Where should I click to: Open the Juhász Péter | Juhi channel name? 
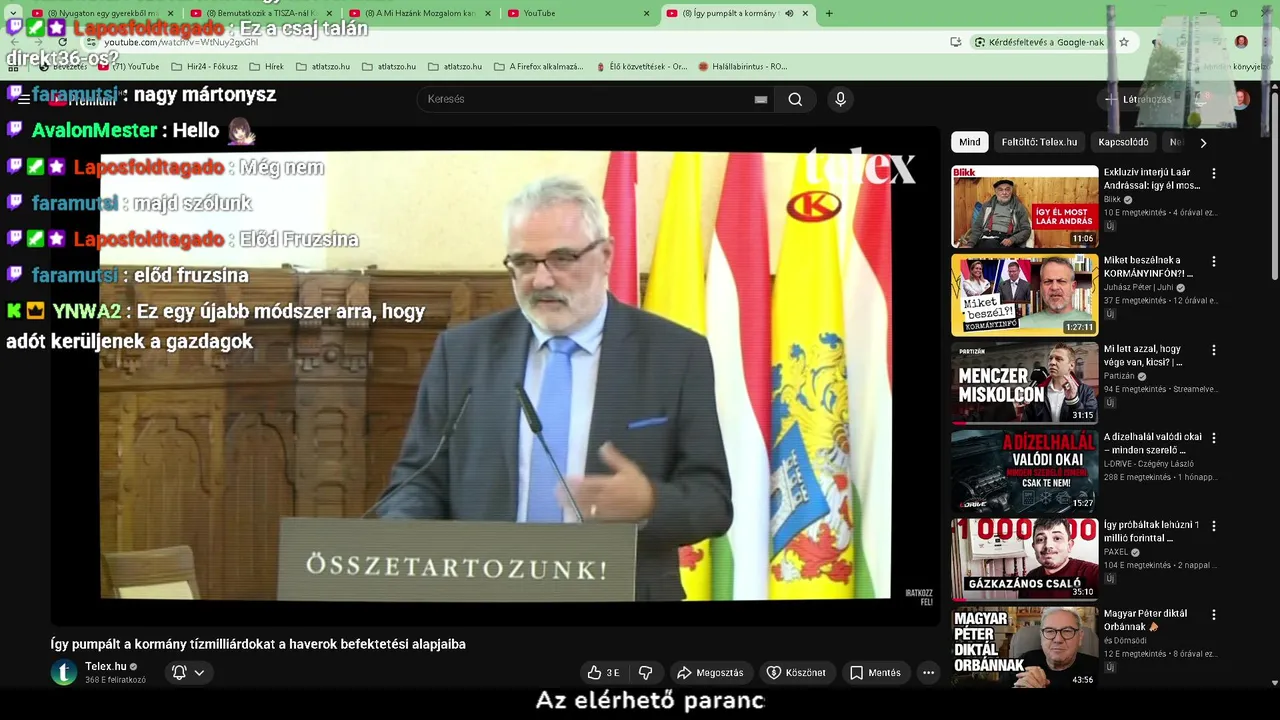pyautogui.click(x=1140, y=288)
